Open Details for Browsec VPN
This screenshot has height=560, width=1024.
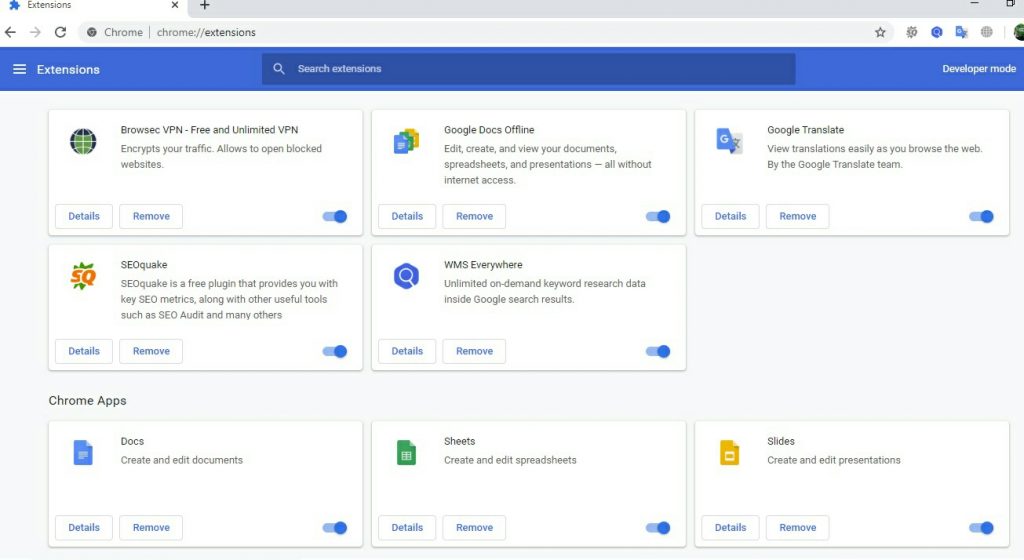coord(84,216)
